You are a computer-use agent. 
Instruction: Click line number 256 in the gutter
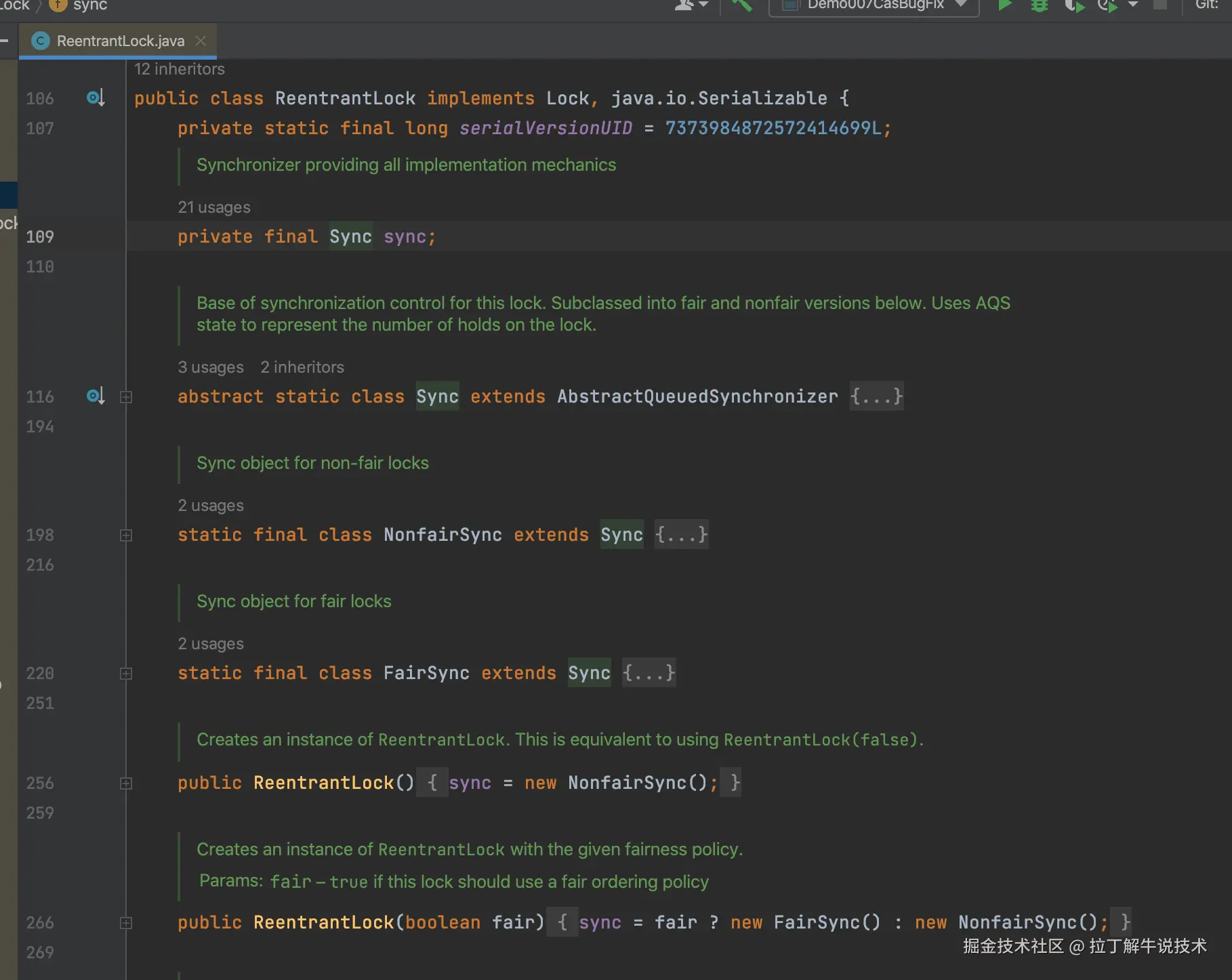[40, 783]
